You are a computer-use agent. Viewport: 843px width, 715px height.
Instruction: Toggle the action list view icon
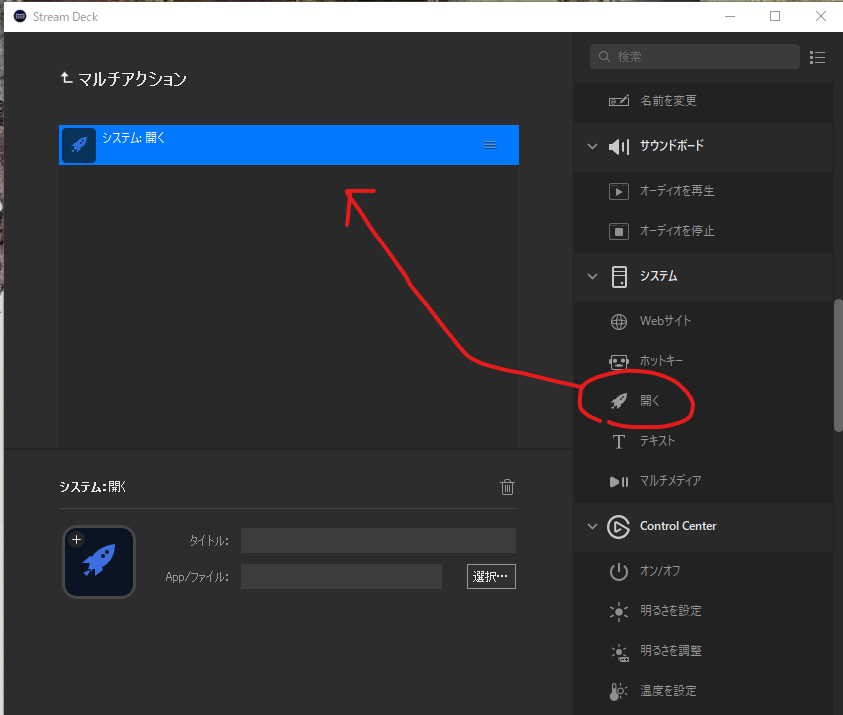click(x=818, y=58)
